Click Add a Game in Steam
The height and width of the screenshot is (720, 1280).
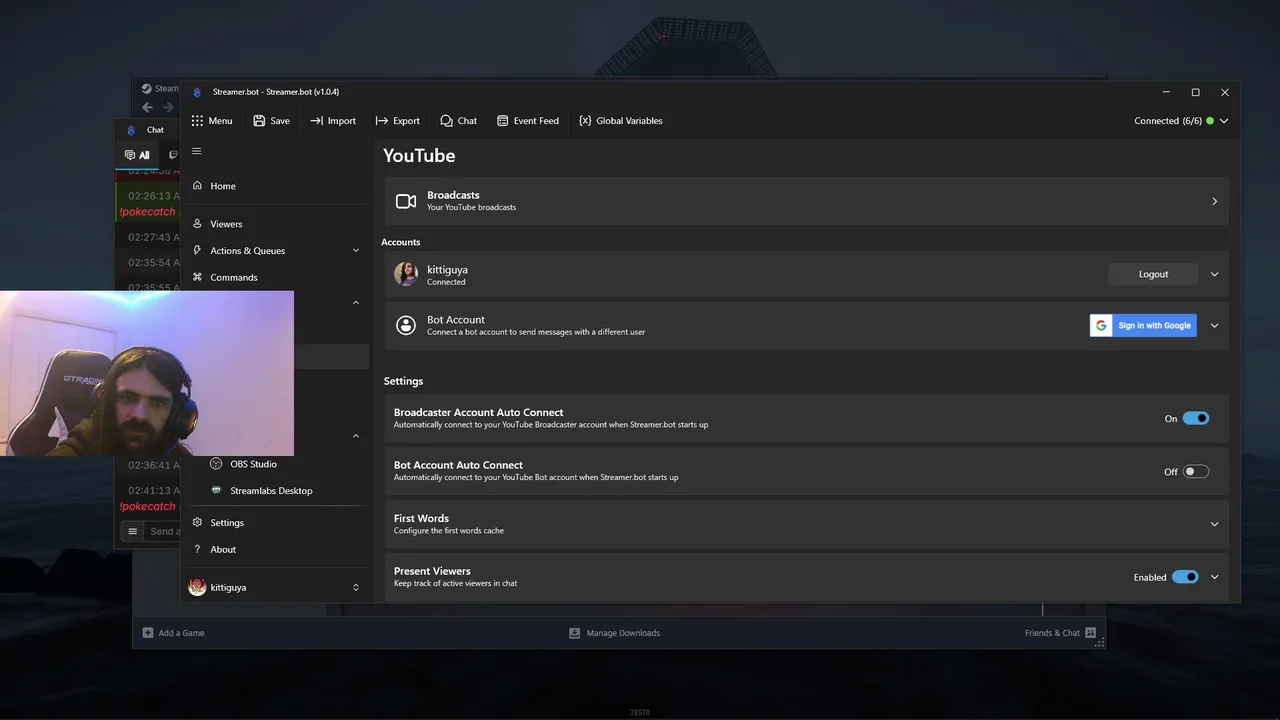tap(173, 633)
